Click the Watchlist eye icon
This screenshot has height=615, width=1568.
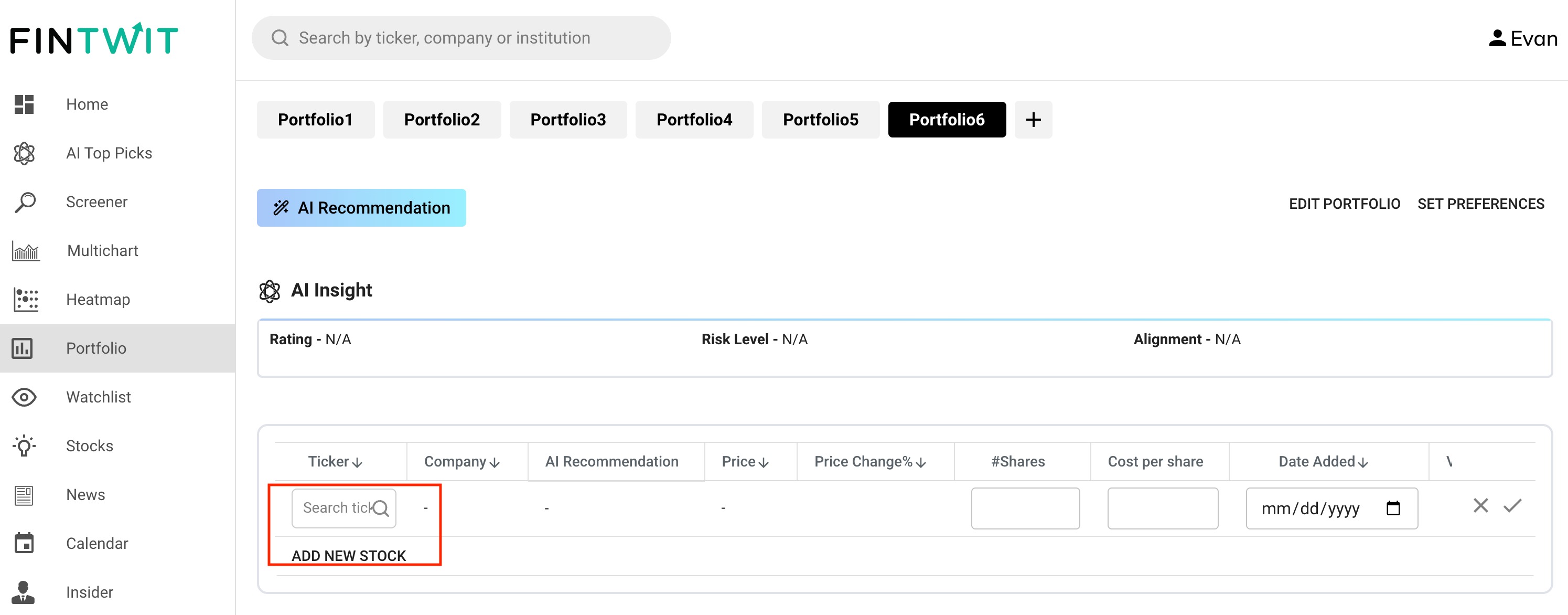[x=24, y=397]
